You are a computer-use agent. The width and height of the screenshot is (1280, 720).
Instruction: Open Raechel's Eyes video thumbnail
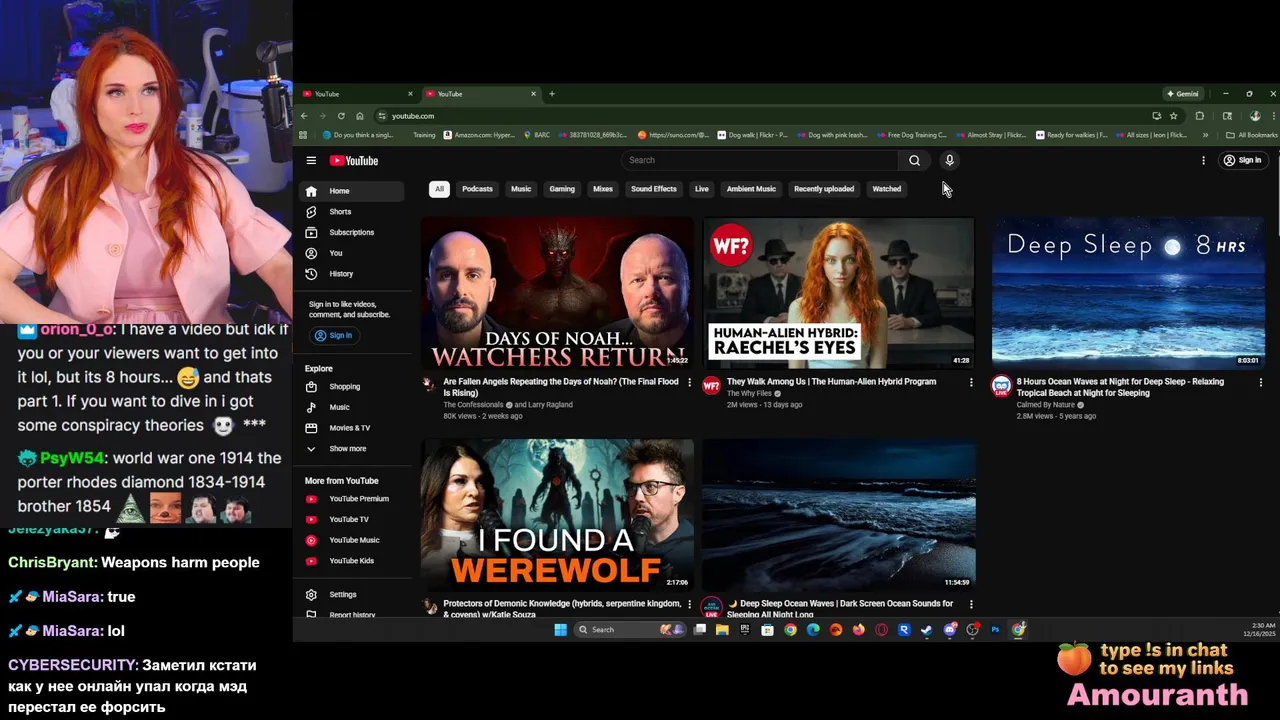tap(838, 292)
